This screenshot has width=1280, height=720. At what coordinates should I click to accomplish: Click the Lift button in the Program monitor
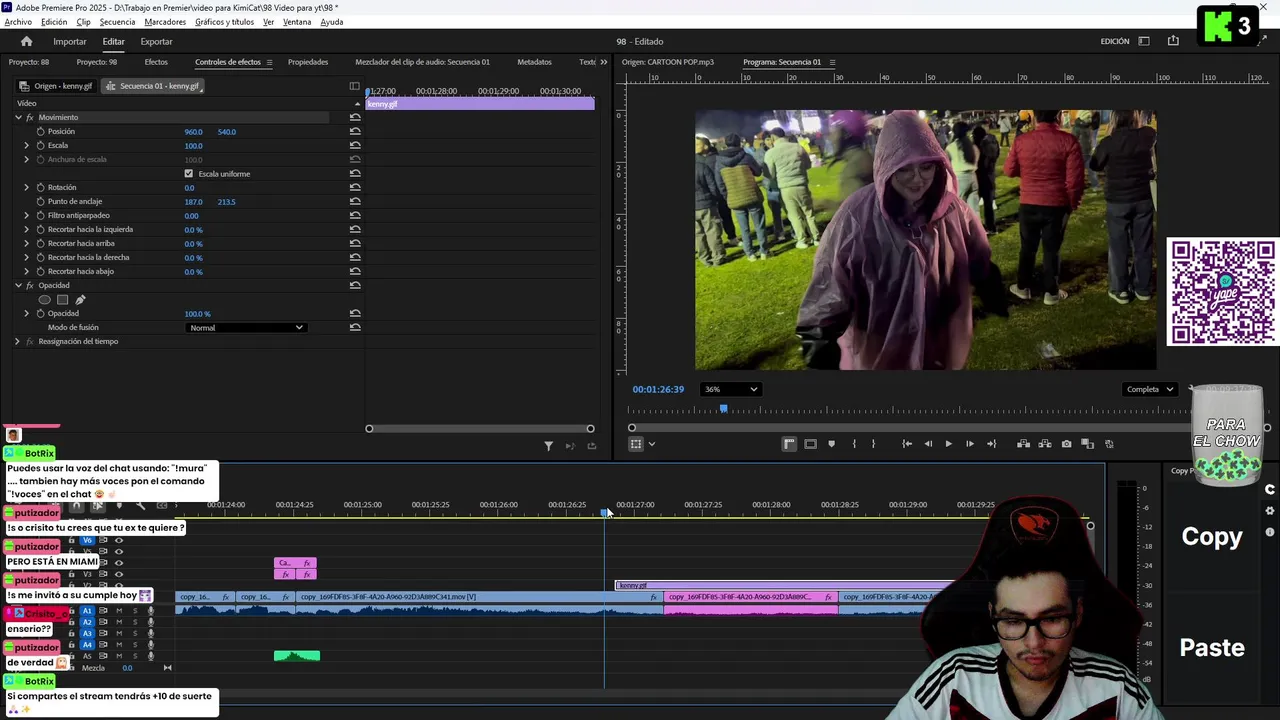click(x=1023, y=444)
